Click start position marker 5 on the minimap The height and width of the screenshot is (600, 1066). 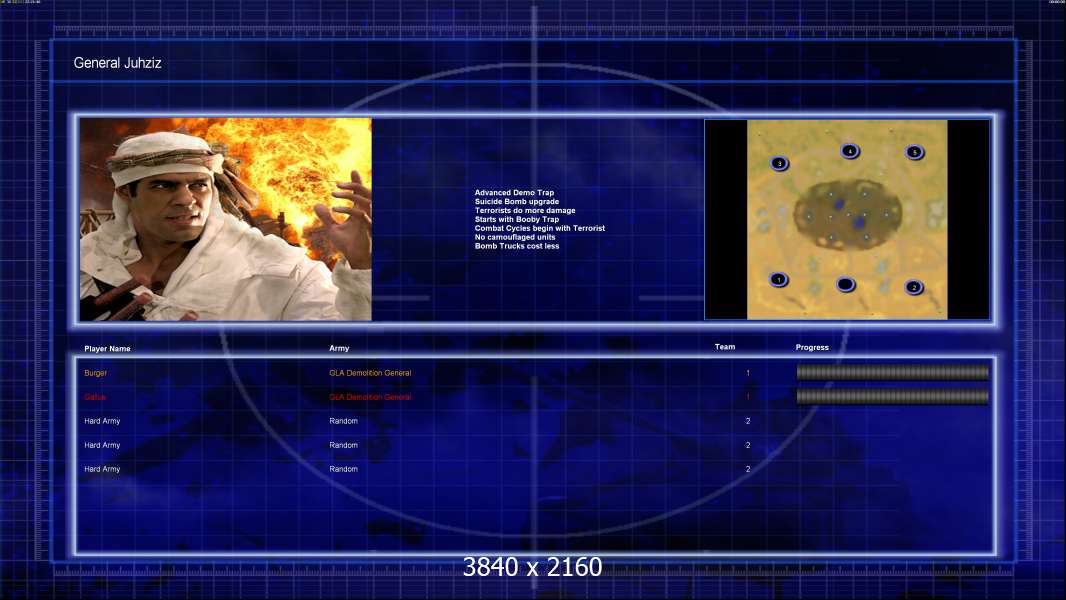click(914, 152)
